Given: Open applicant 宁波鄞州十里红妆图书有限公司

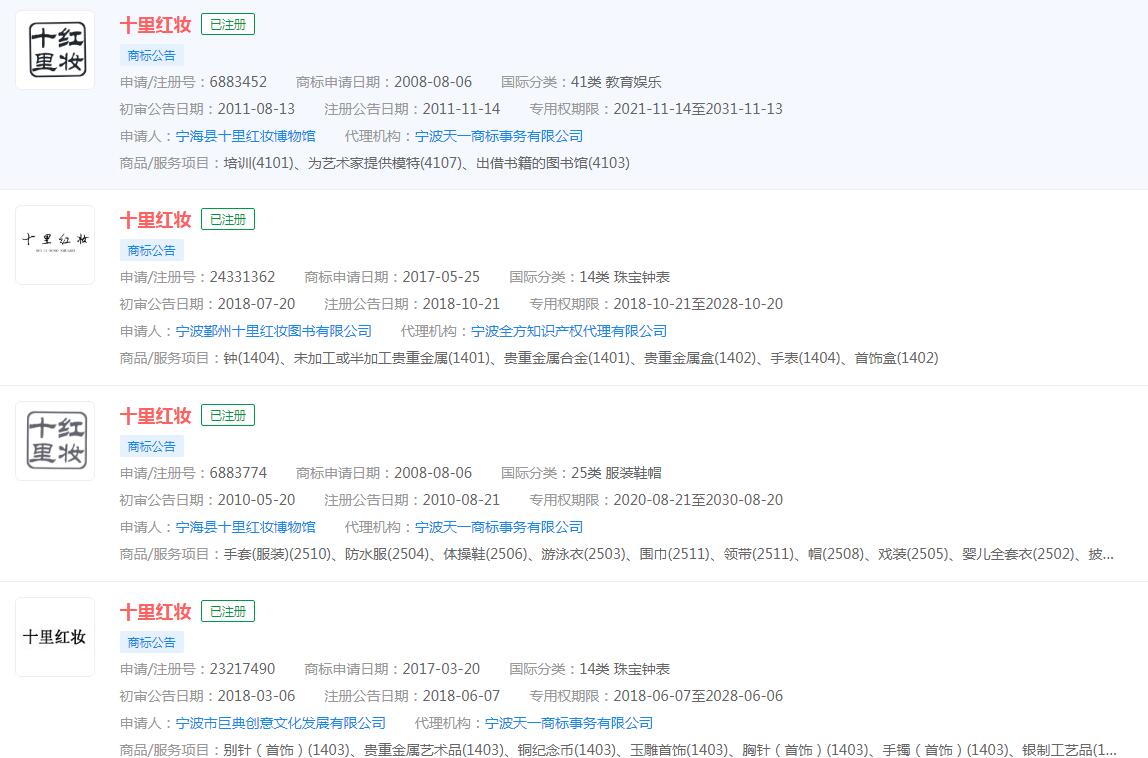Looking at the screenshot, I should (x=274, y=331).
